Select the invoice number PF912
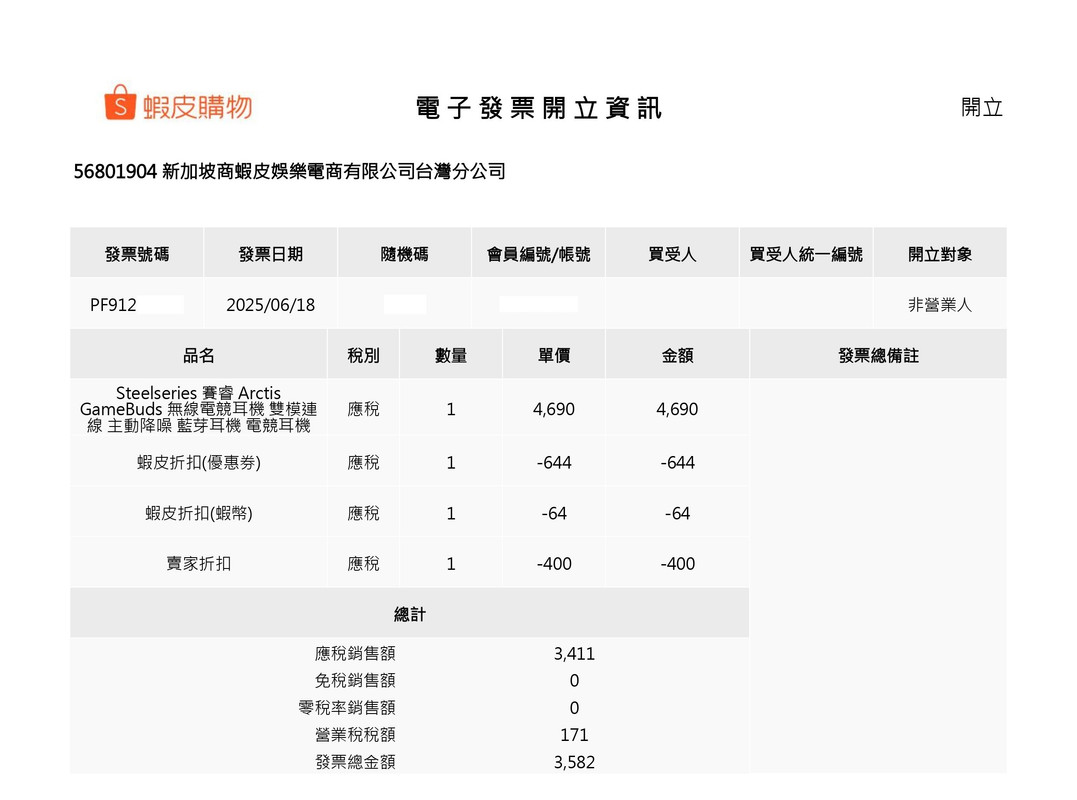 pyautogui.click(x=113, y=305)
